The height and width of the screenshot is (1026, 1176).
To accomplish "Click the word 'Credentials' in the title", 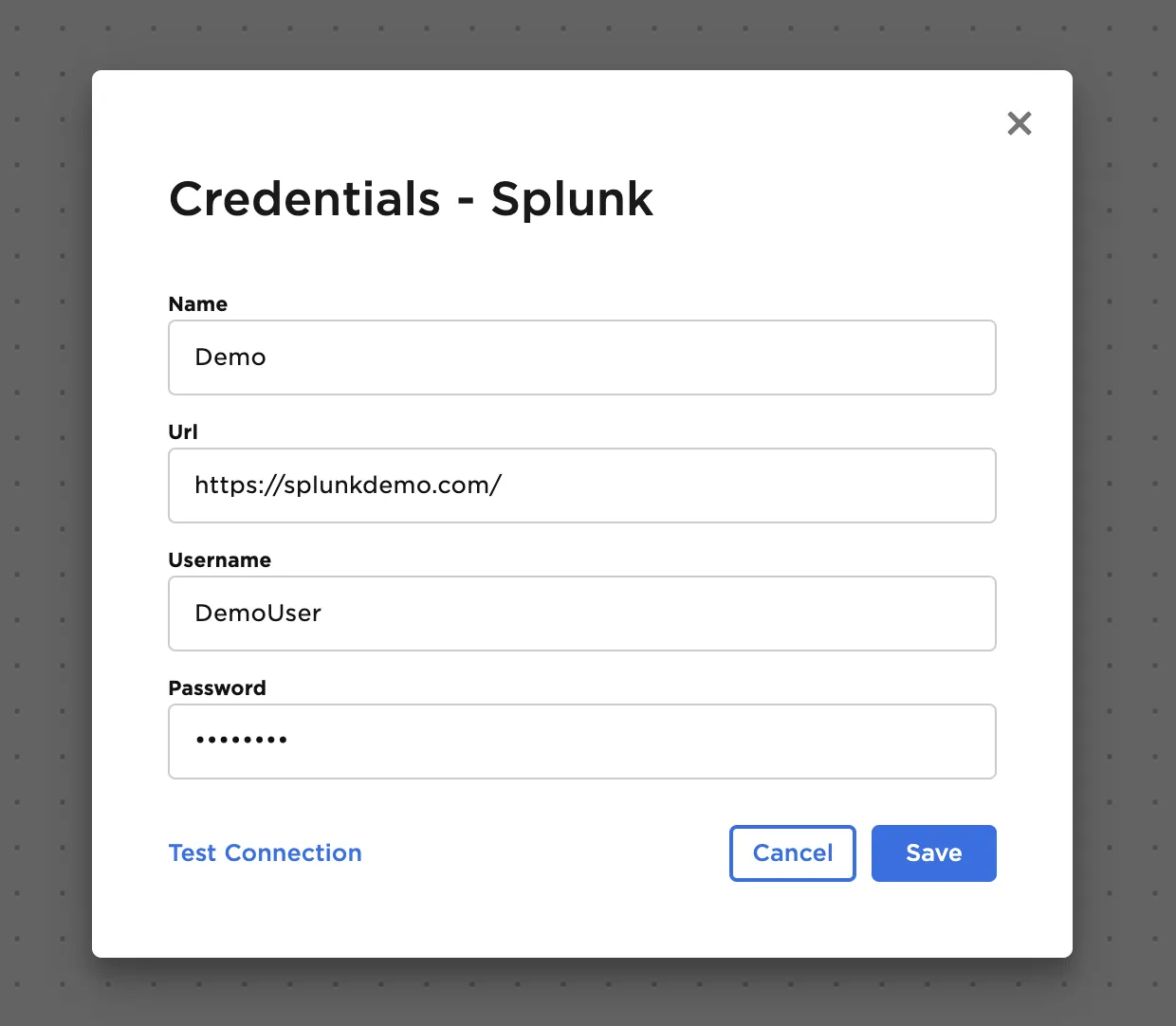I will pyautogui.click(x=305, y=199).
